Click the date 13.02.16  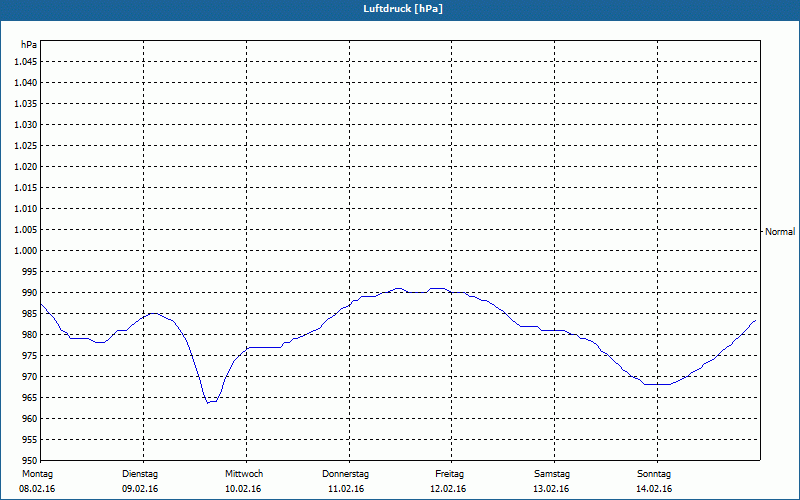[x=551, y=489]
